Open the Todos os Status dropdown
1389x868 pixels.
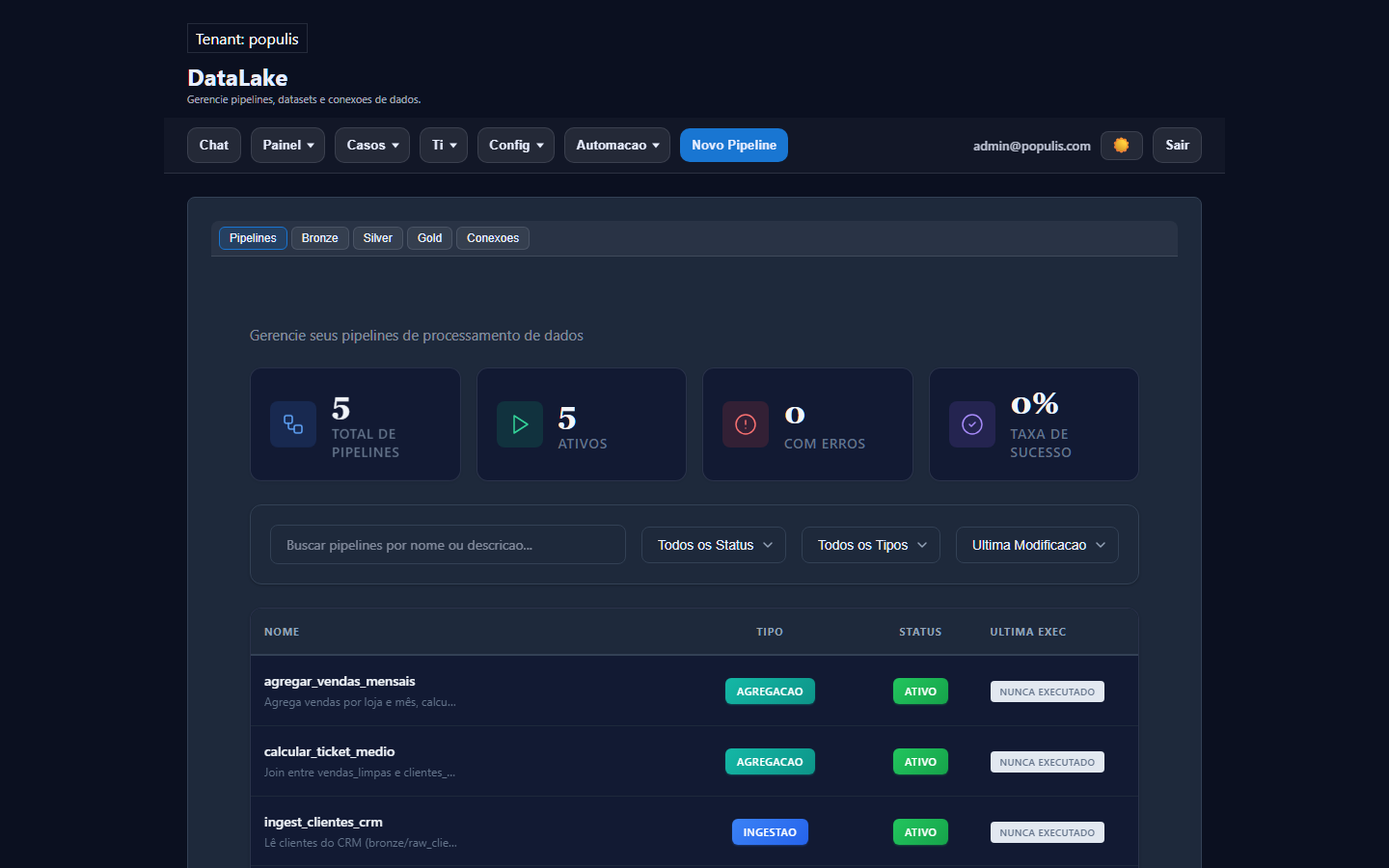(713, 544)
